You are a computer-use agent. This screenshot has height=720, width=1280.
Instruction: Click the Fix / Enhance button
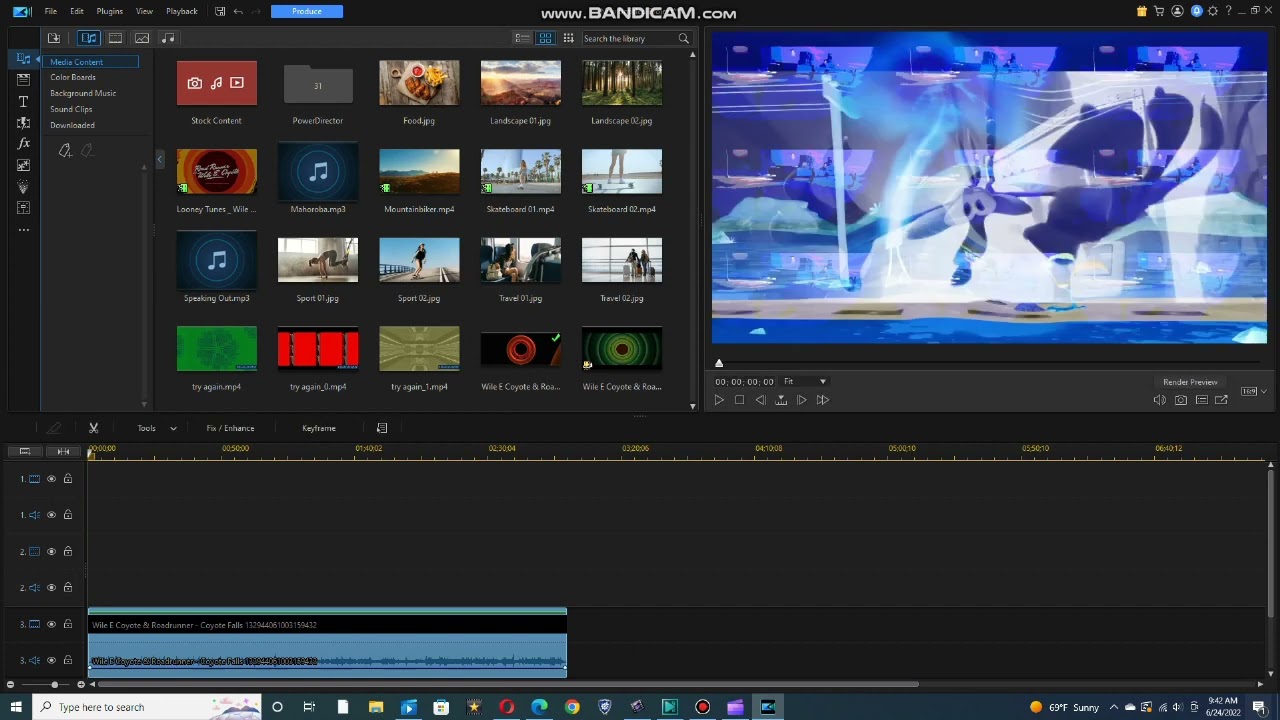pos(230,428)
